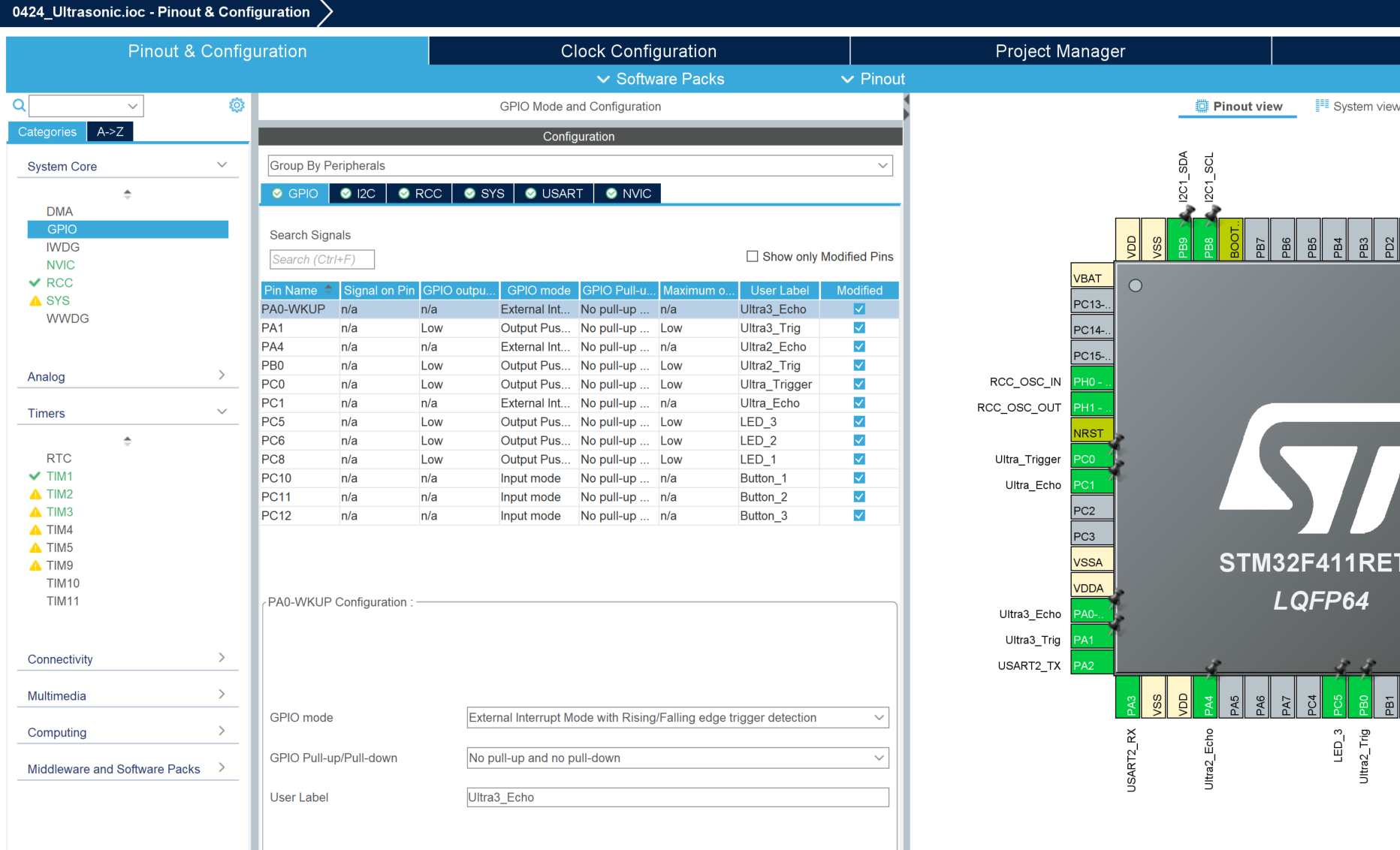Toggle Modified checkbox for PB0 row

[x=859, y=366]
